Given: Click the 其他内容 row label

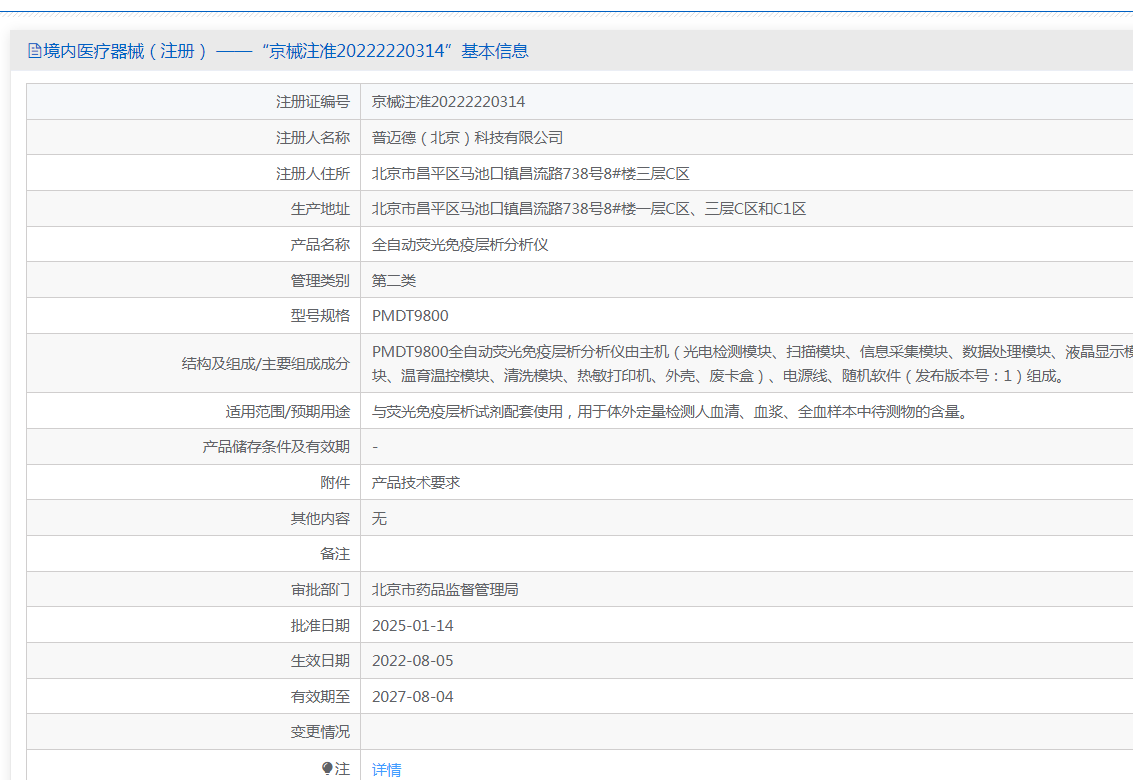Looking at the screenshot, I should coord(320,518).
